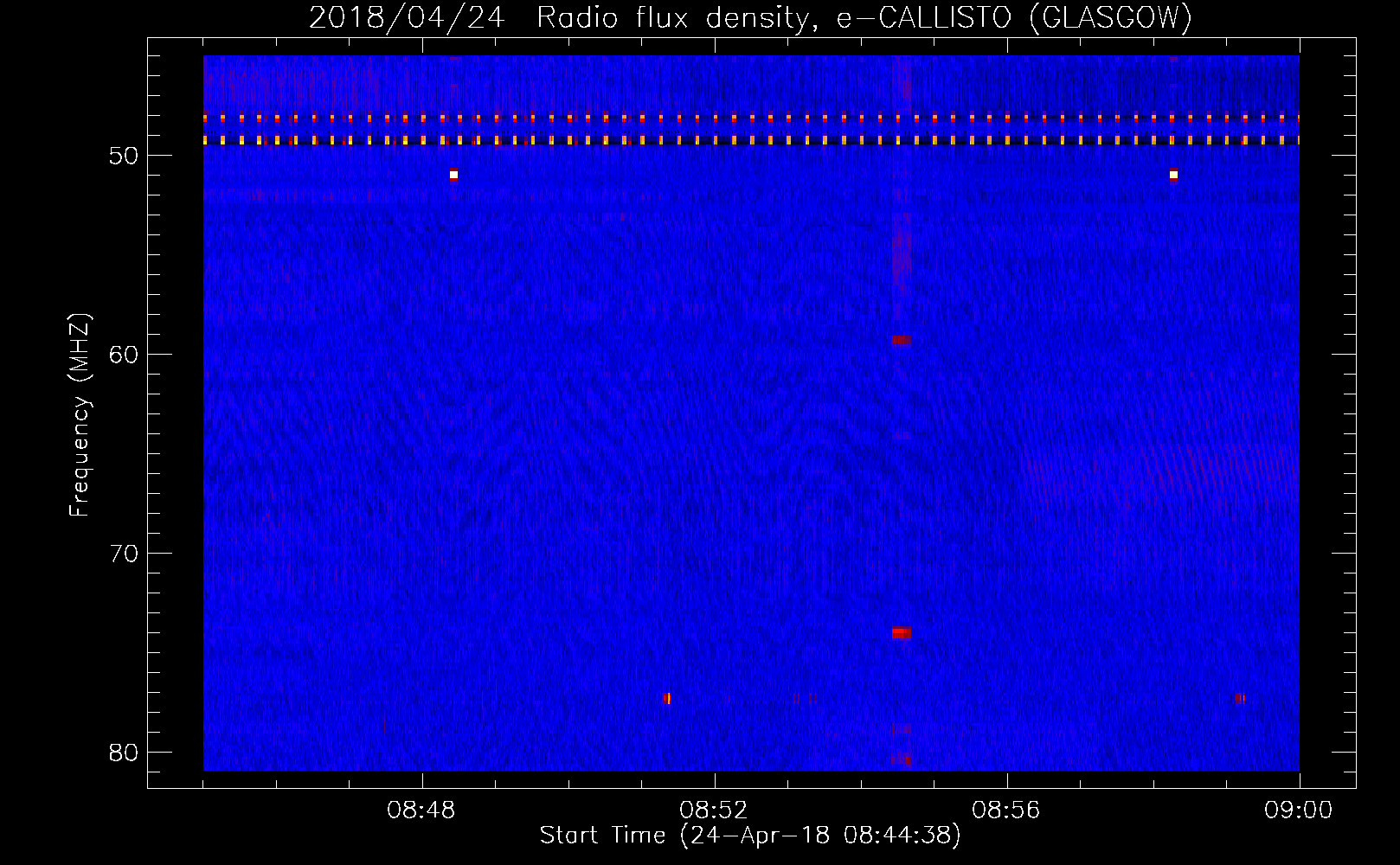The image size is (1400, 865).
Task: Click the white spot near 51 MHz at 08:48
Action: (453, 175)
